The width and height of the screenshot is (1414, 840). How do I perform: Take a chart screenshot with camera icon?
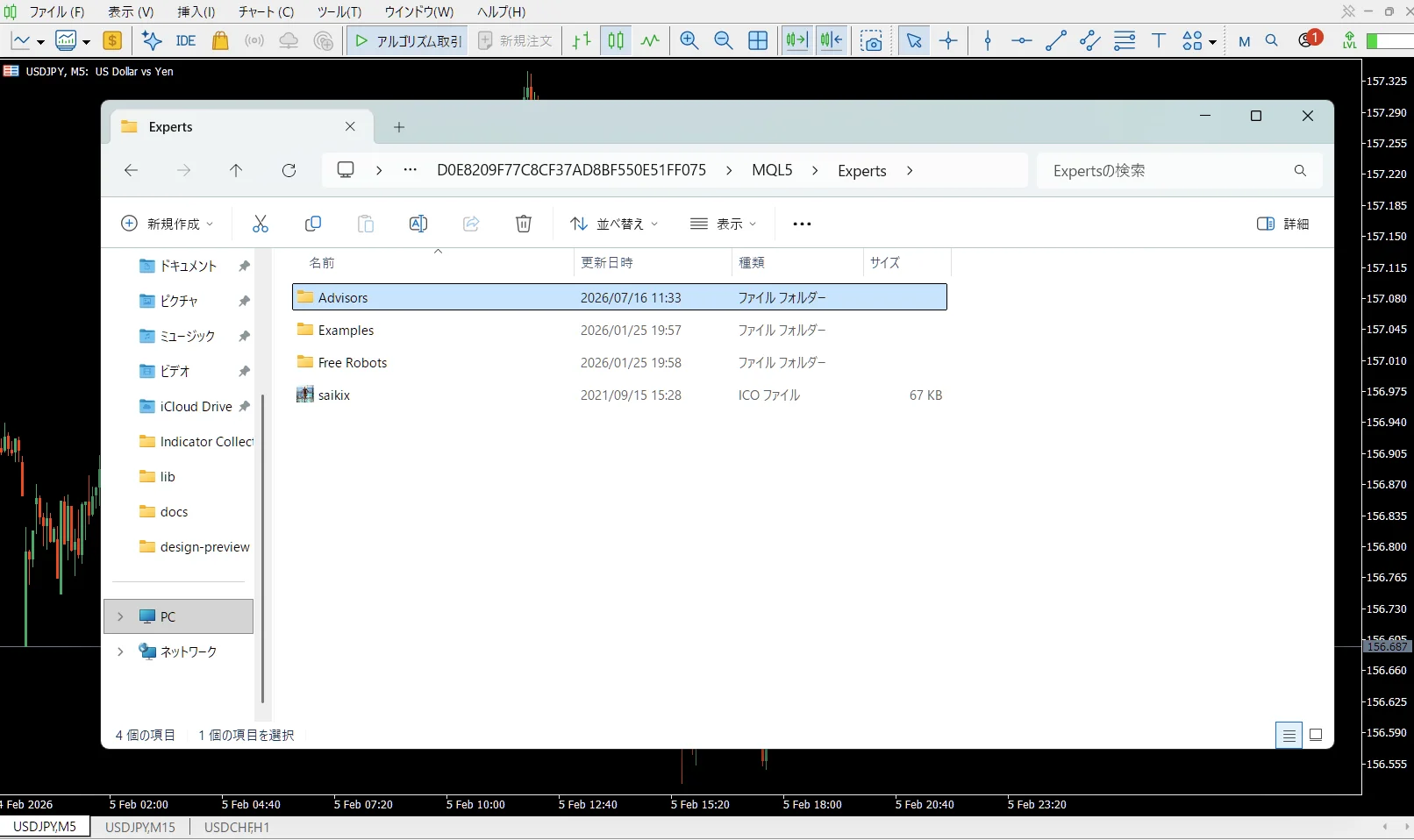pos(871,40)
